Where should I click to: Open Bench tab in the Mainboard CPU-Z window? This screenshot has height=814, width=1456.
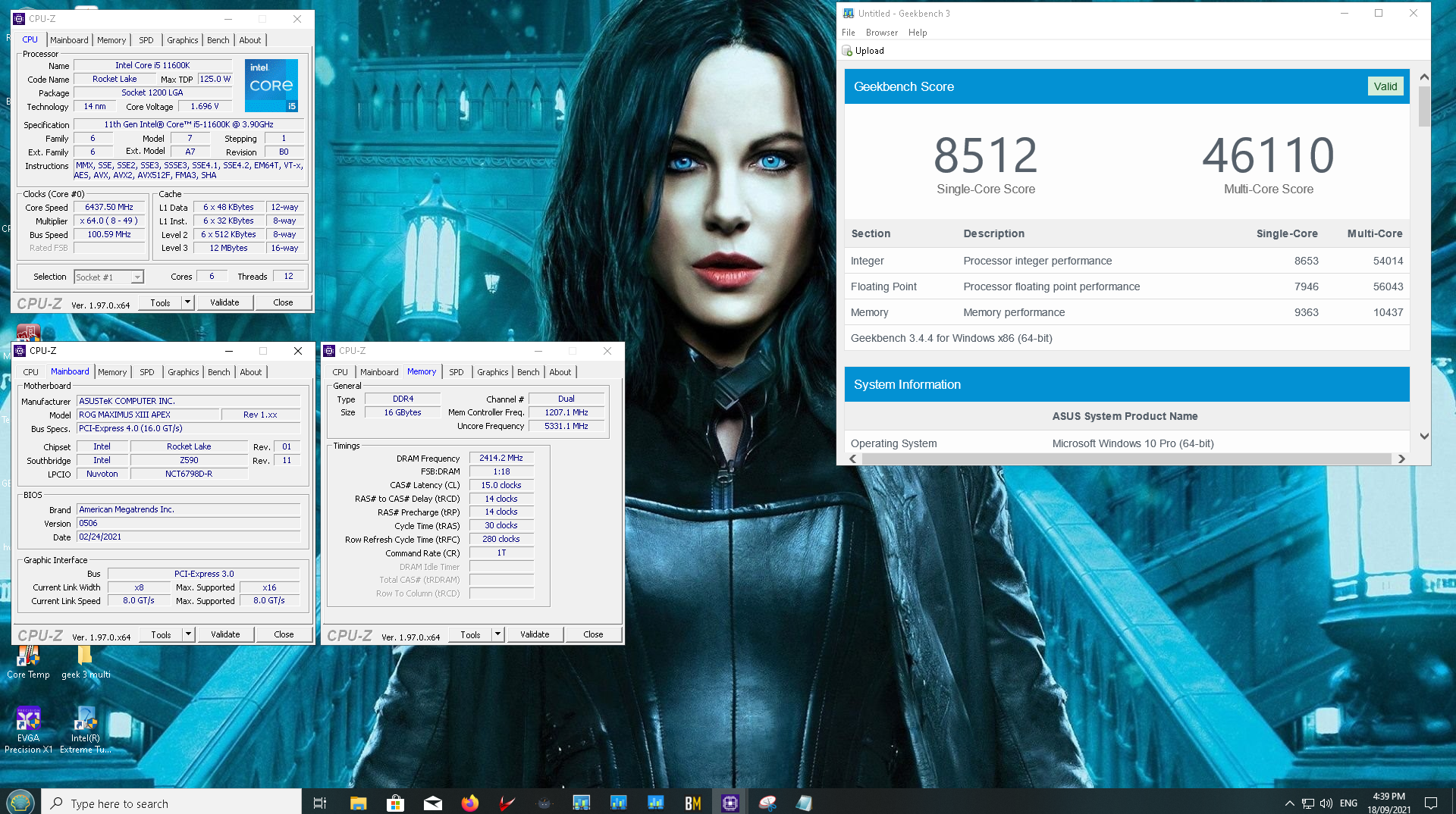tap(219, 372)
